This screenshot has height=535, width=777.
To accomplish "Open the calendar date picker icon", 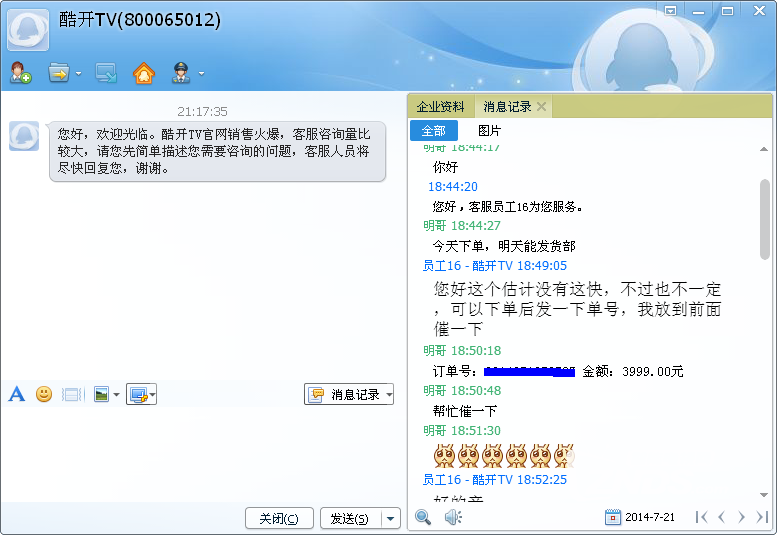I will (612, 517).
